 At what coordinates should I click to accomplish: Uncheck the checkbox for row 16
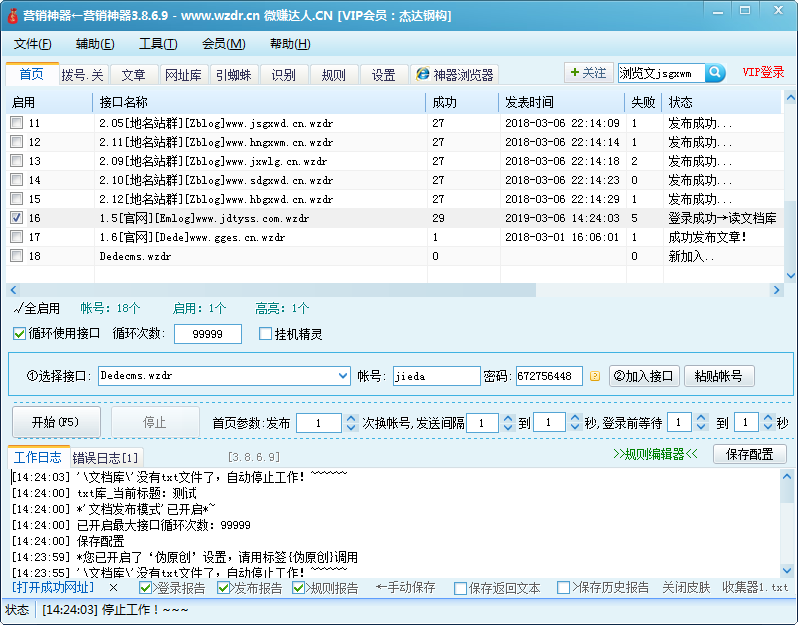(16, 218)
